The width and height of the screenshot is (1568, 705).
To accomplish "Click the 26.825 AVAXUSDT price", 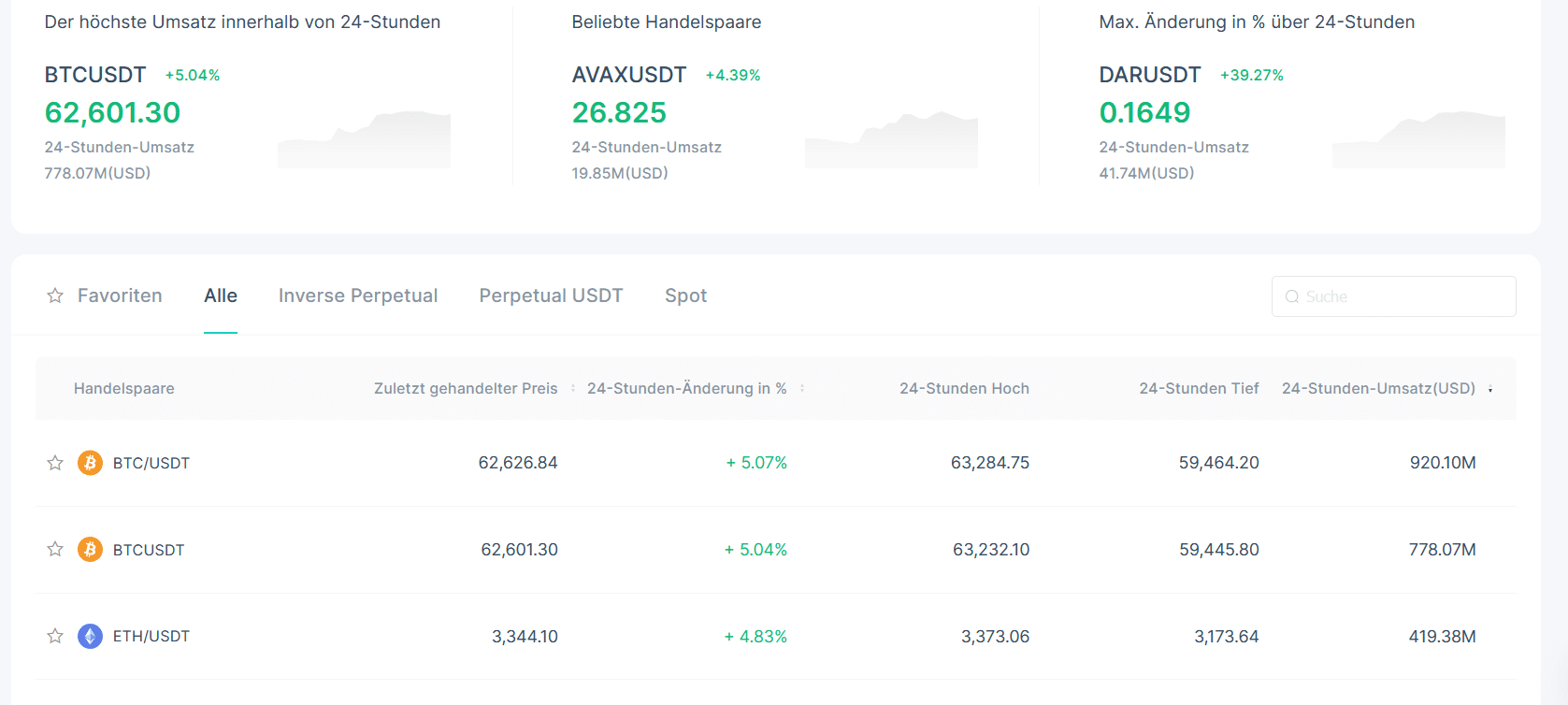I will tap(619, 112).
